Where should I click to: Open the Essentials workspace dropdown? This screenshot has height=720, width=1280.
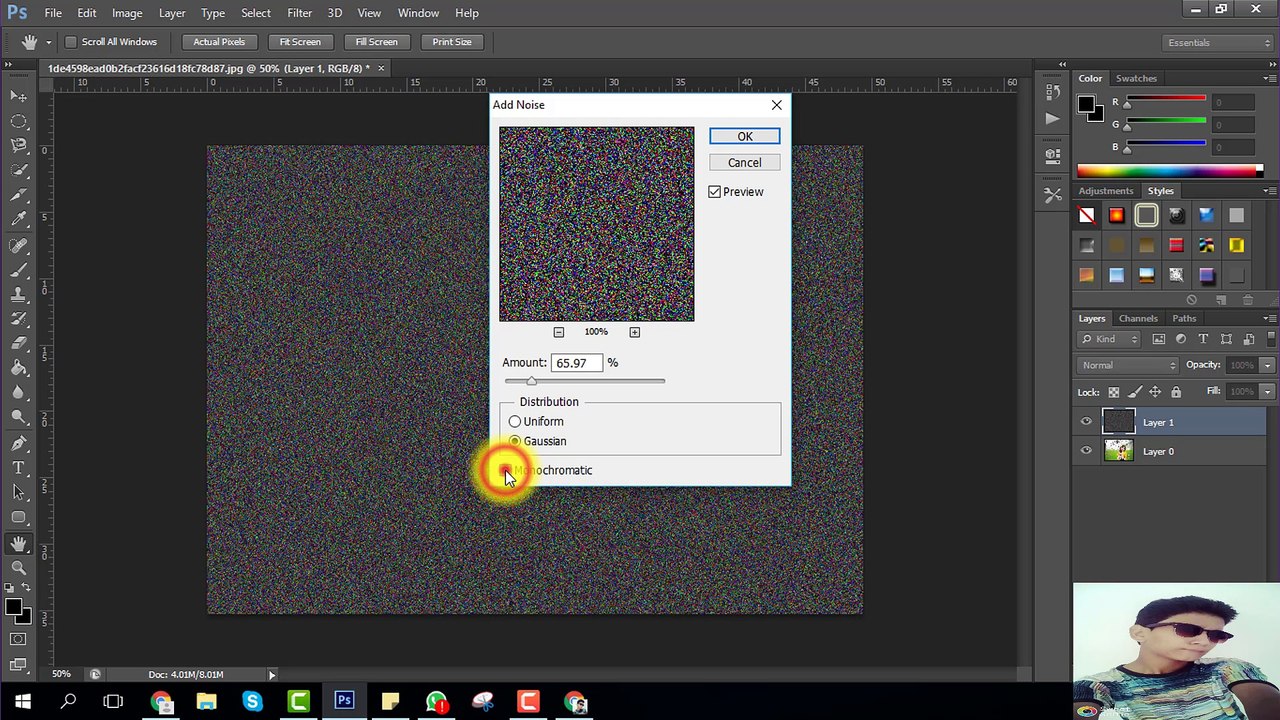point(1219,43)
